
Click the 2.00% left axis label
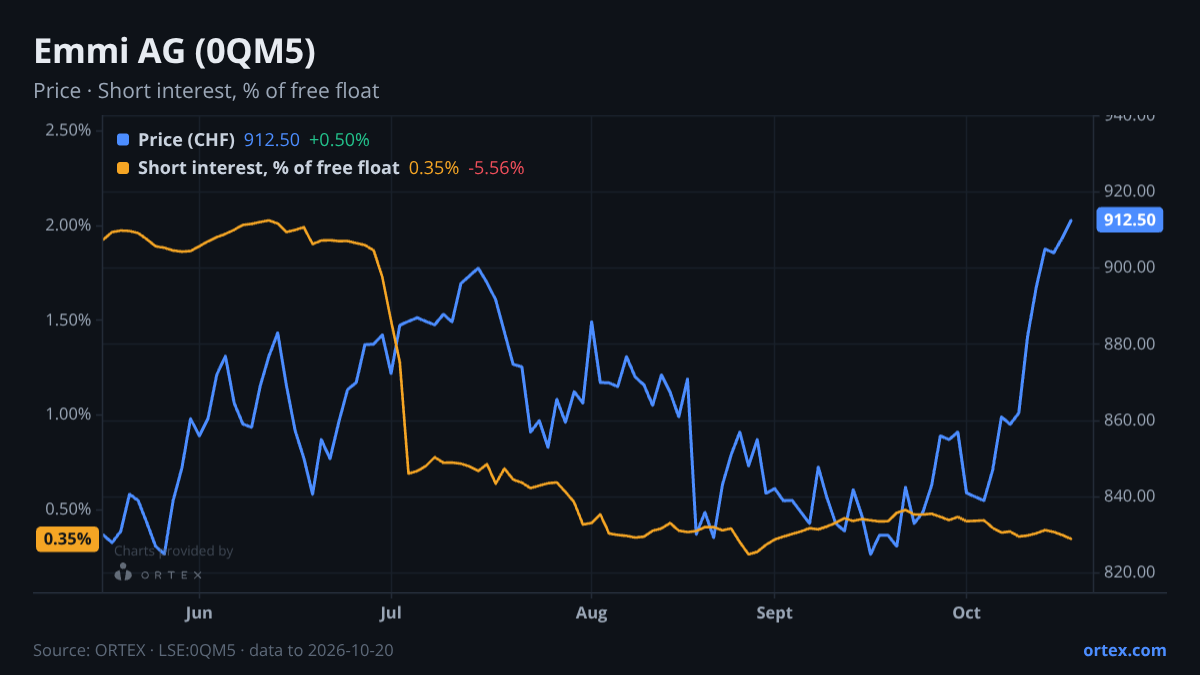[68, 225]
